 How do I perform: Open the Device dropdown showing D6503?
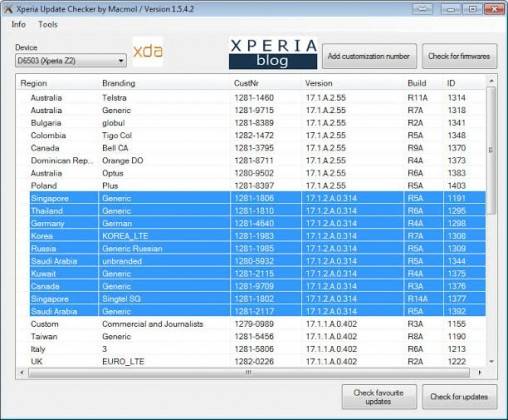click(71, 61)
